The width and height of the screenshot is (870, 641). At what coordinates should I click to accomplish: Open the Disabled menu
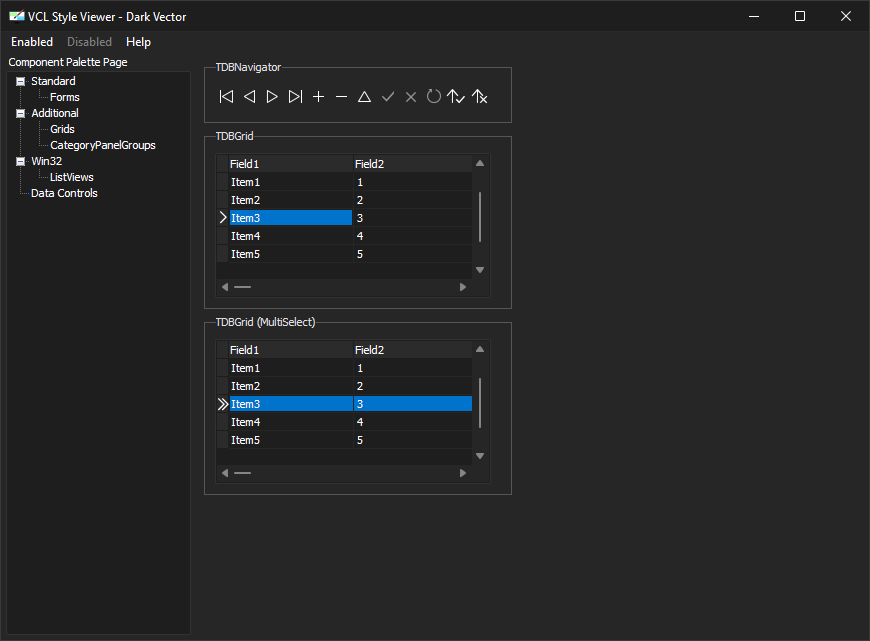point(89,42)
